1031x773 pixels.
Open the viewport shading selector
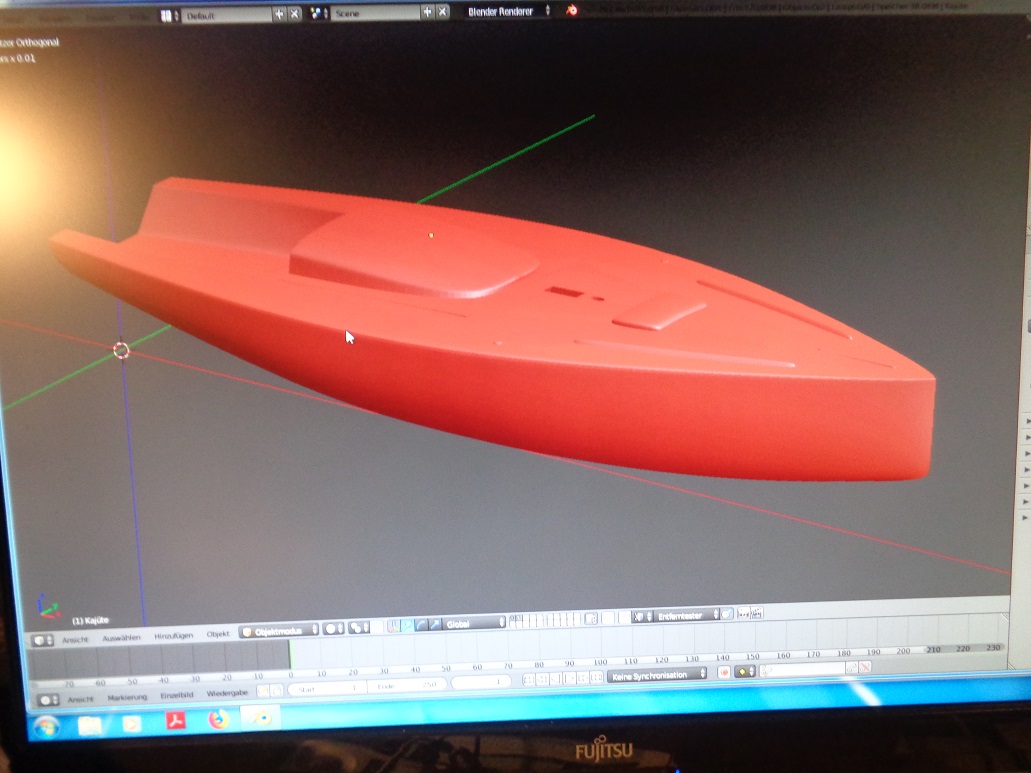coord(333,628)
